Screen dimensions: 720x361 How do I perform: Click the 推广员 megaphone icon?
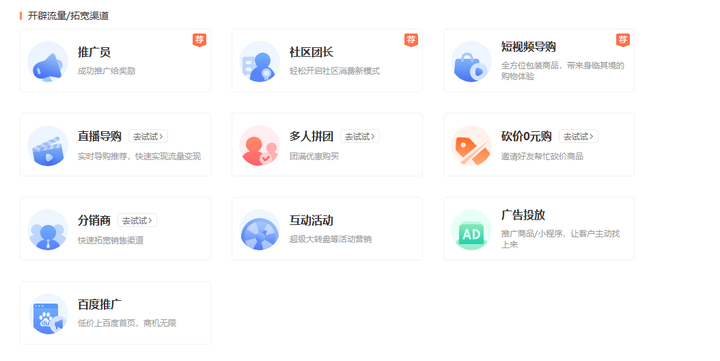tap(48, 62)
